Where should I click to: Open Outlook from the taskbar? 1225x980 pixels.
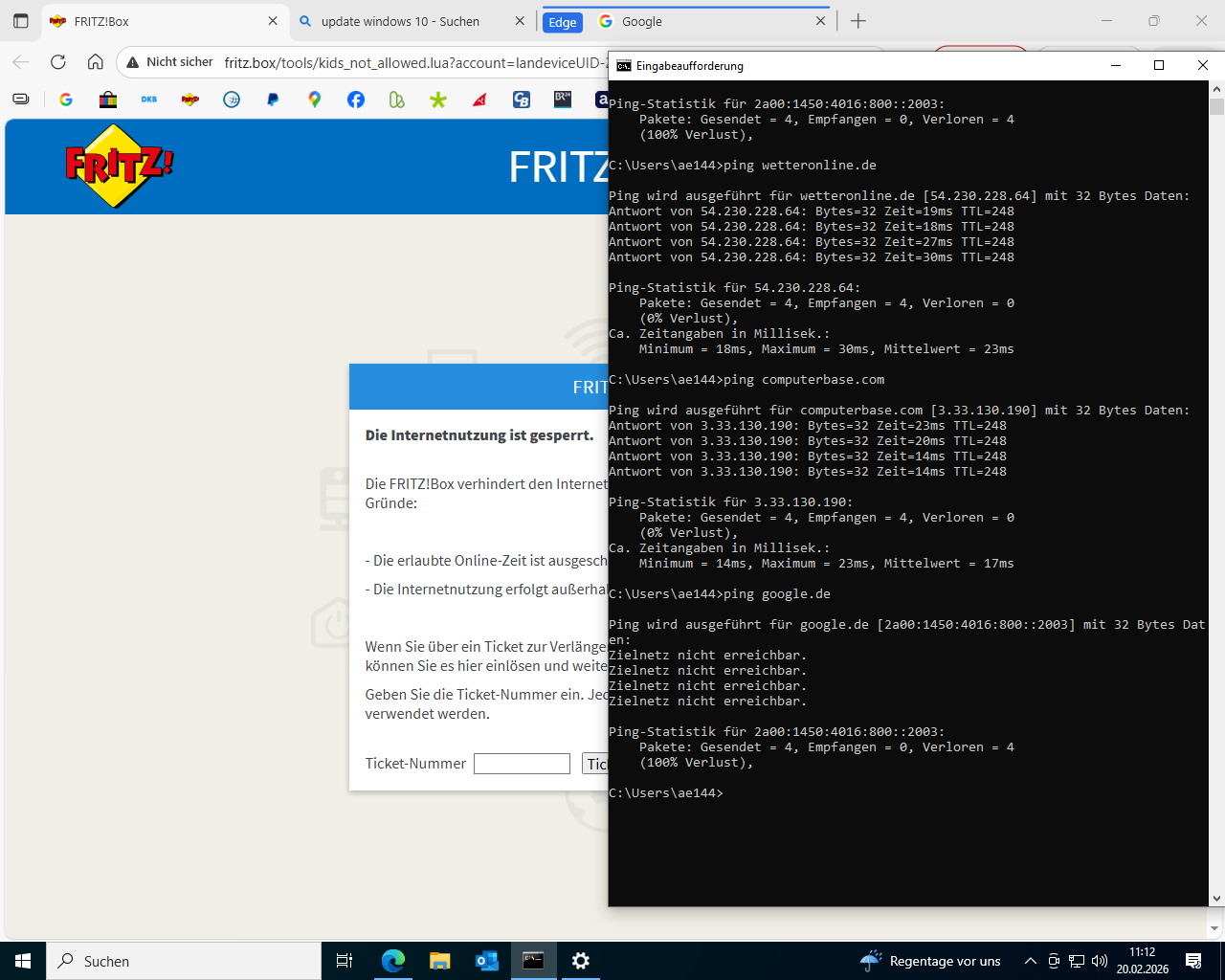coord(487,961)
